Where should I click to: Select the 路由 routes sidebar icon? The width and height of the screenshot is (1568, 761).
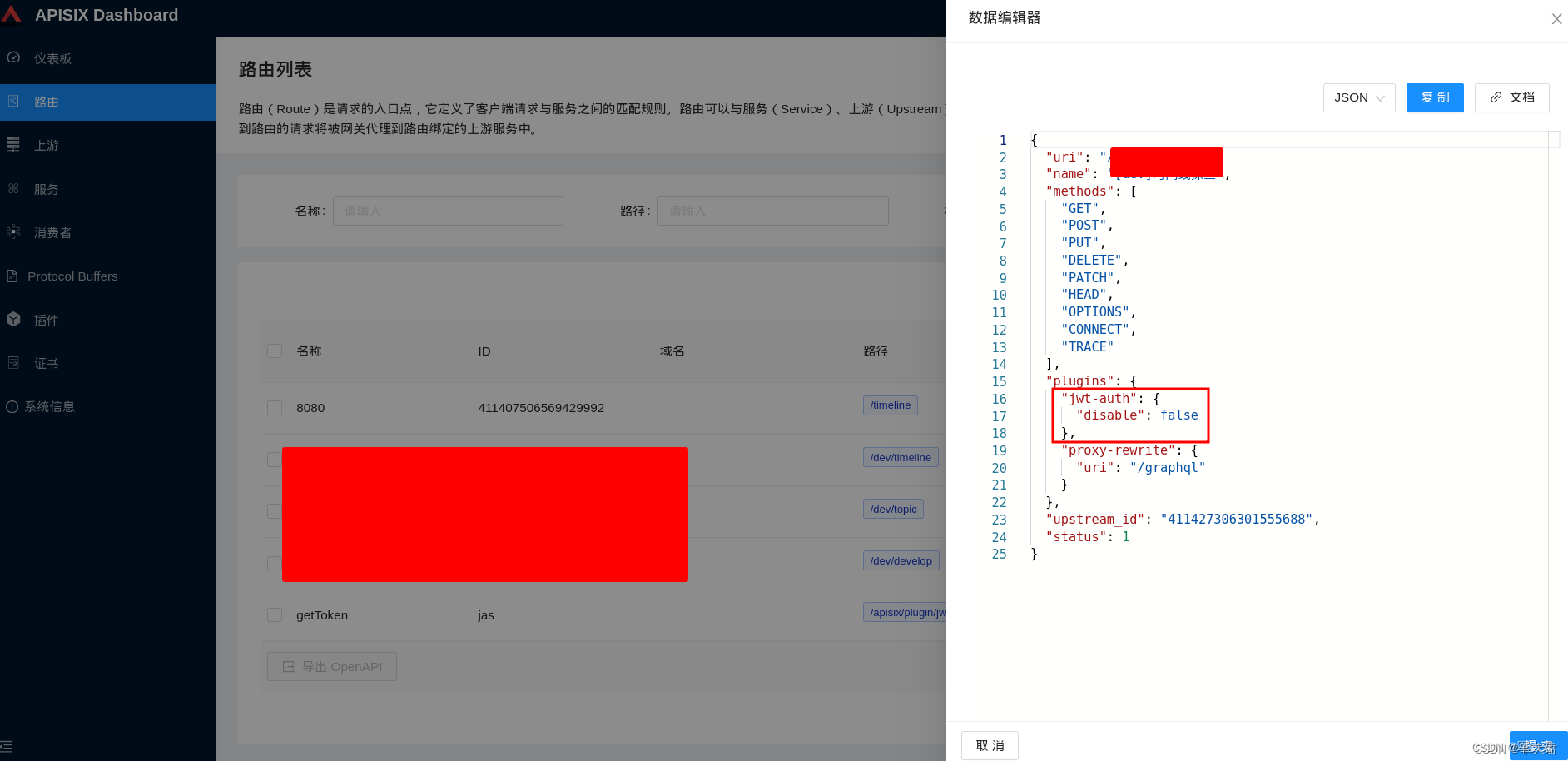13,102
